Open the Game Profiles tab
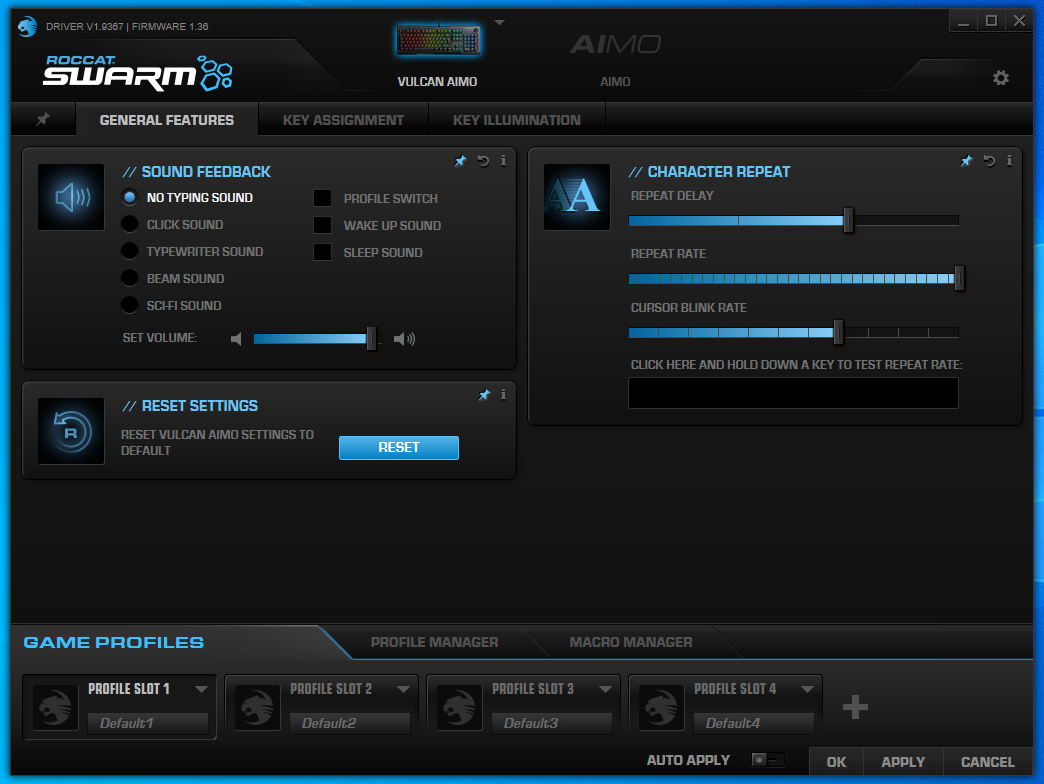 114,642
